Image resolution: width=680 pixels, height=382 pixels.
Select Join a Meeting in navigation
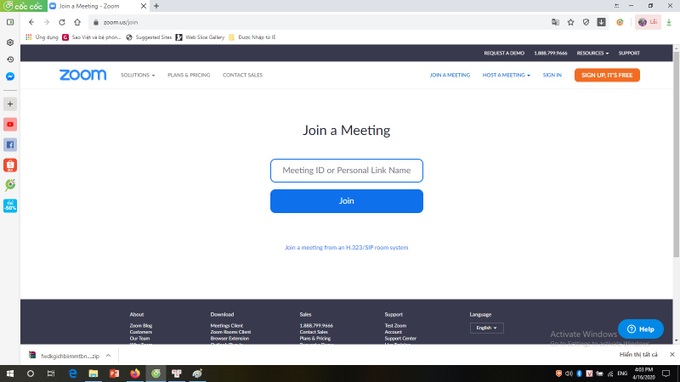450,75
